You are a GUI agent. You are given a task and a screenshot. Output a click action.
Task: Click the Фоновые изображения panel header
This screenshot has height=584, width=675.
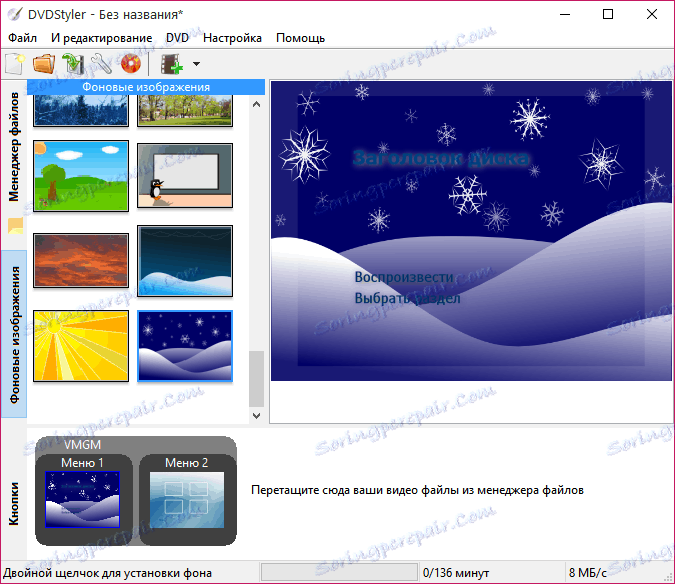pos(146,87)
